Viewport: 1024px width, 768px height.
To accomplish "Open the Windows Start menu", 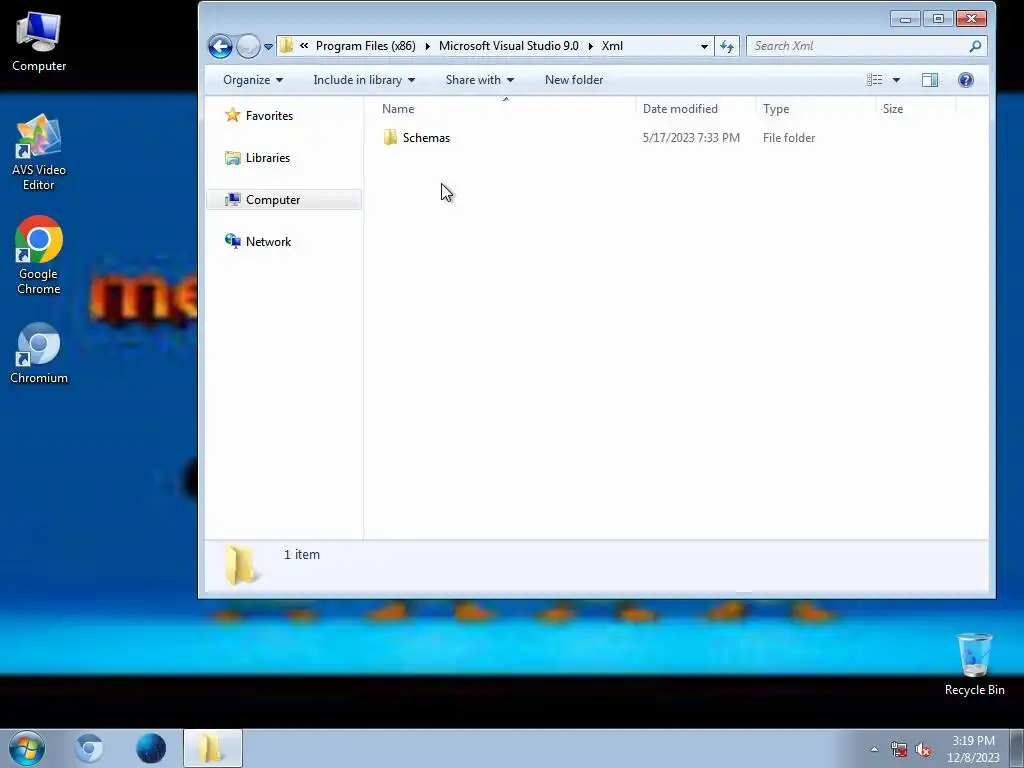I will [x=27, y=748].
